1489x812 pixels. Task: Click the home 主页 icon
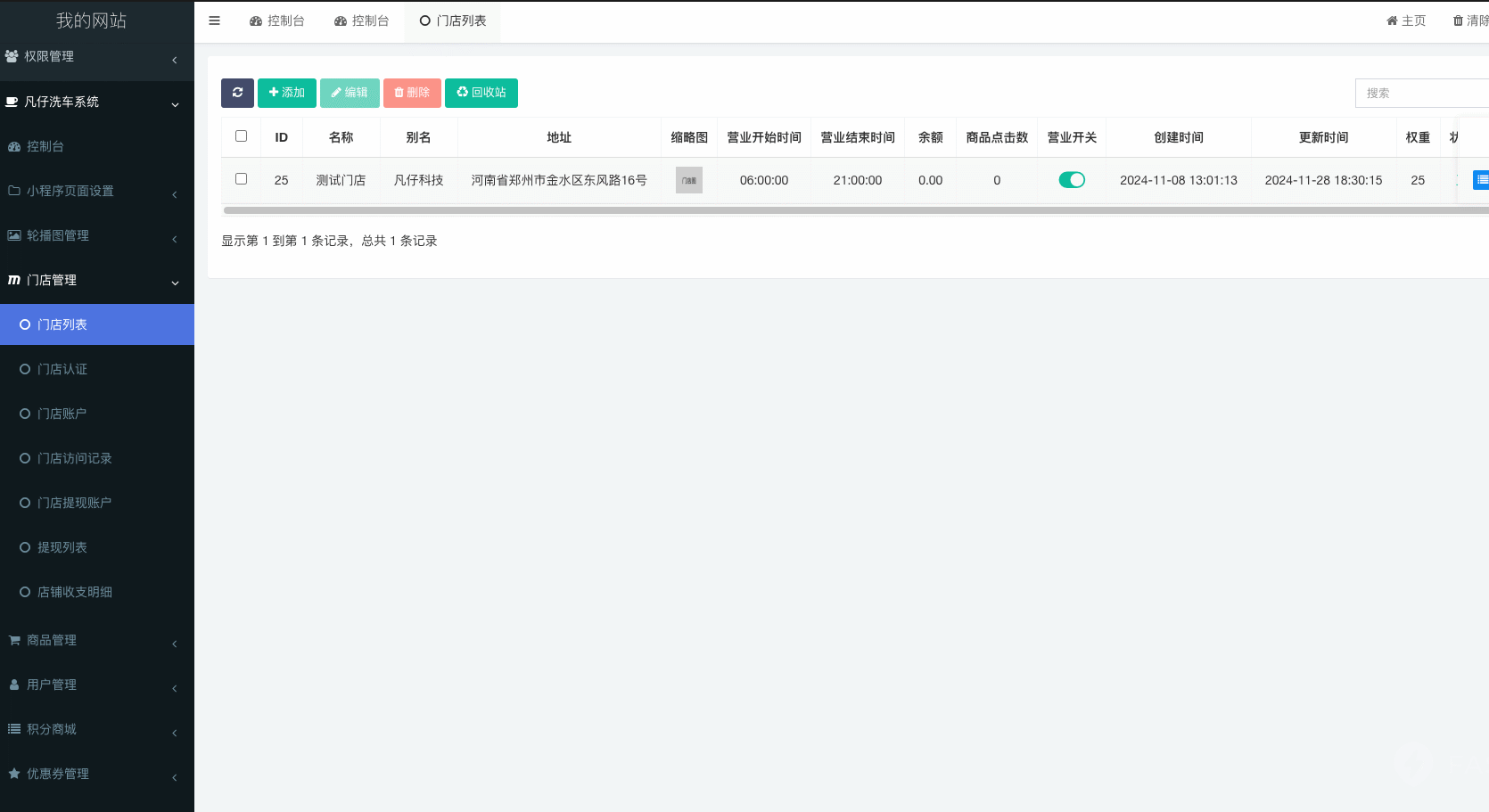tap(1392, 21)
